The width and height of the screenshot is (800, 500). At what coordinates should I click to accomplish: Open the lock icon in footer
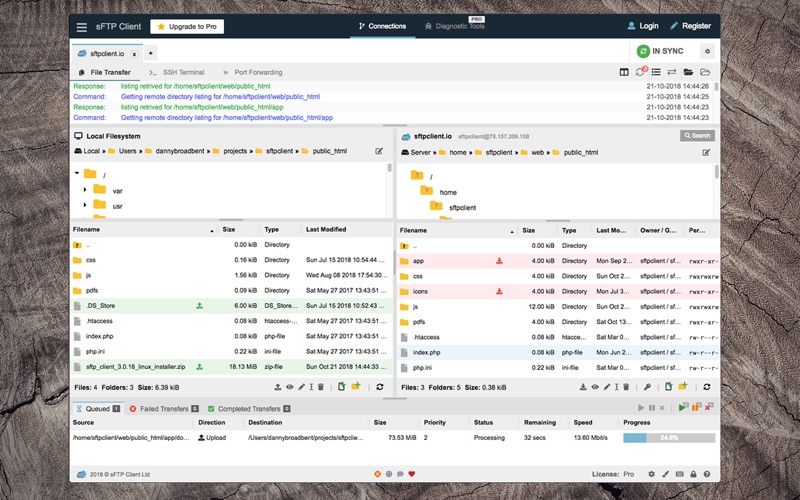(x=693, y=474)
